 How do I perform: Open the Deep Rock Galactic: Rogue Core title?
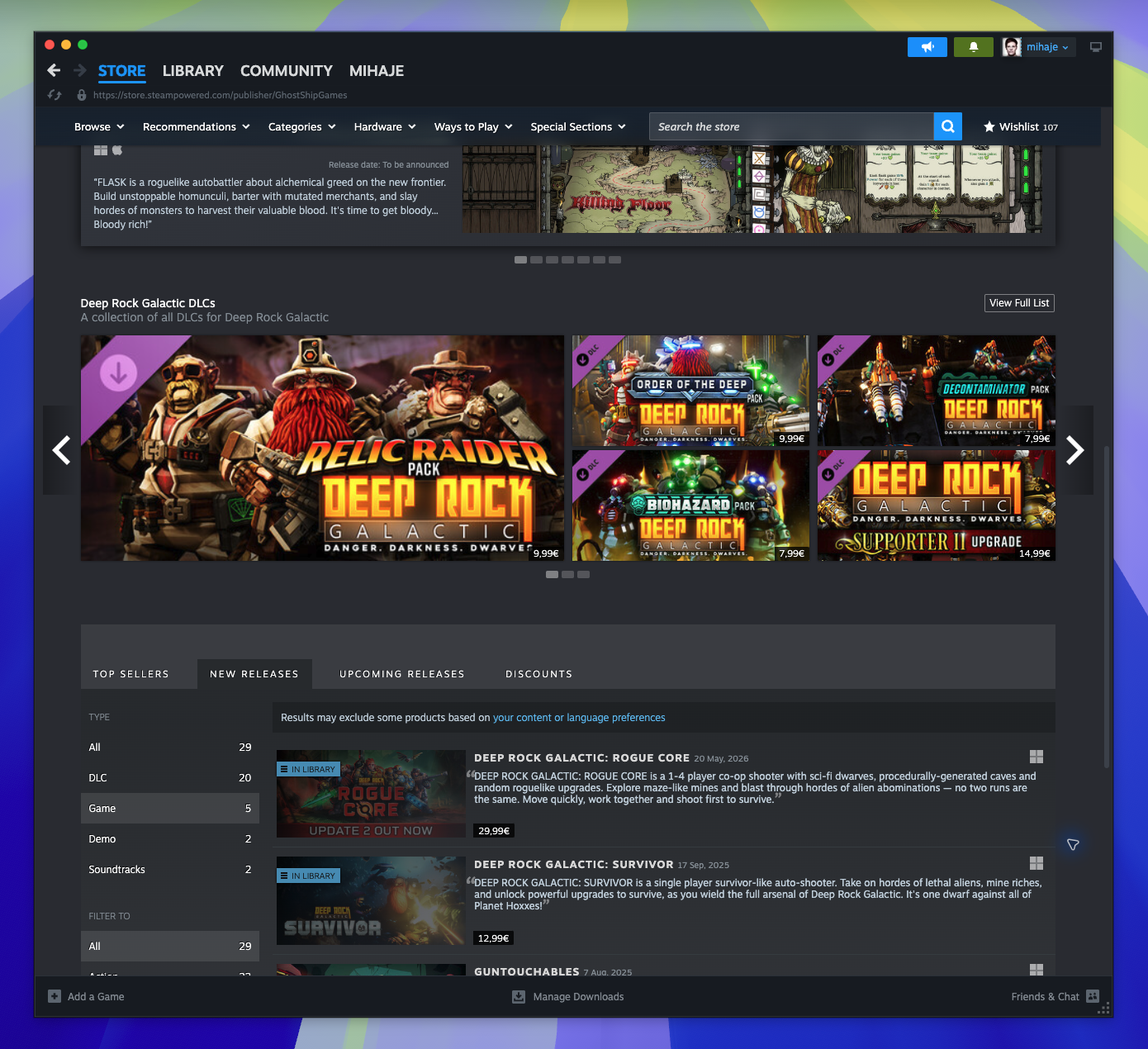pos(582,758)
